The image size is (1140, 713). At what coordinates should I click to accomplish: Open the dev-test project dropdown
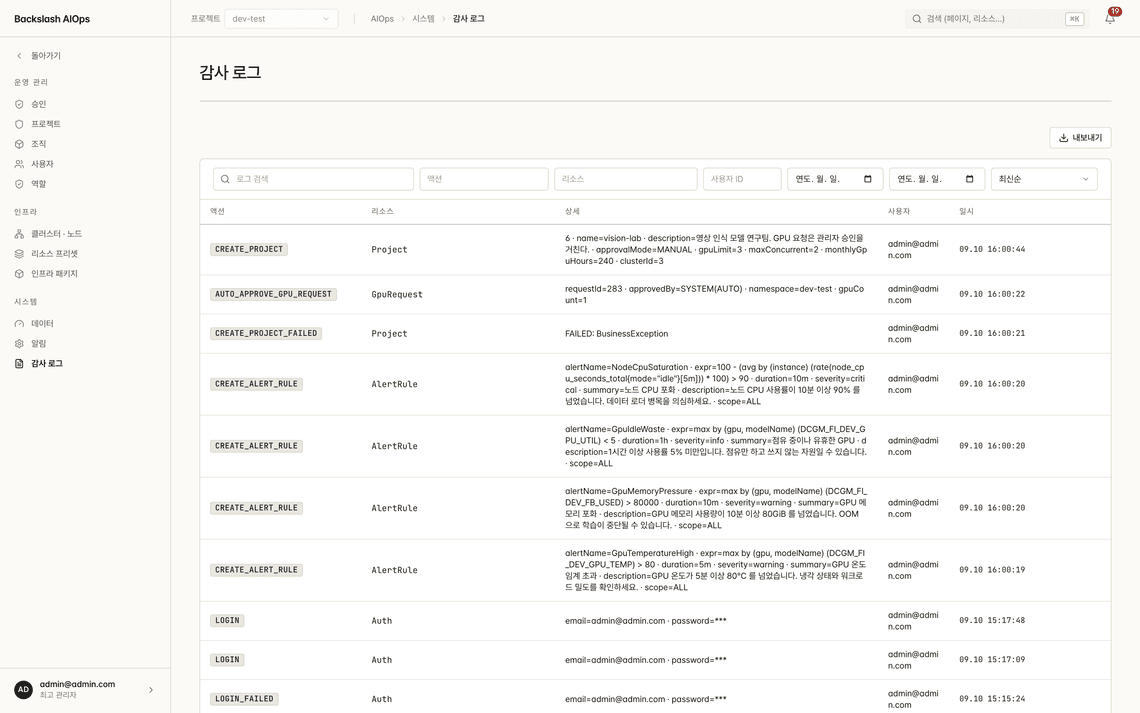(281, 19)
